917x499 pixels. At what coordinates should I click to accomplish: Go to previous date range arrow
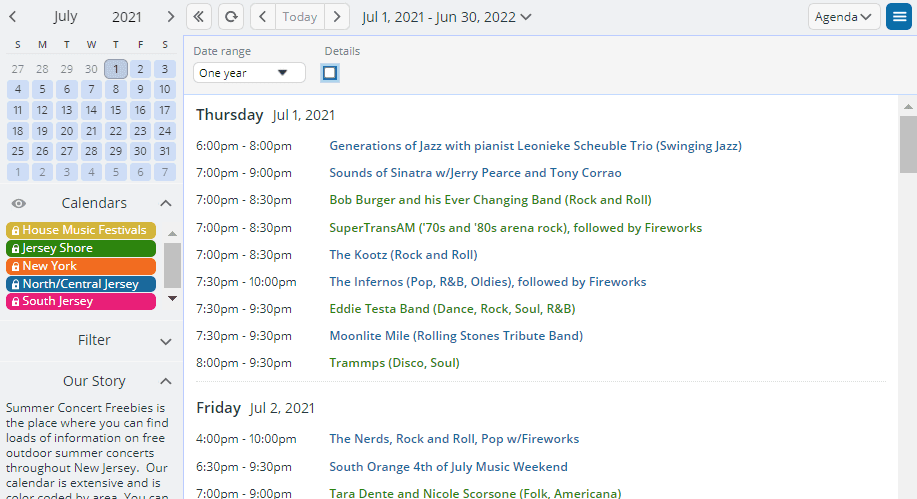262,17
